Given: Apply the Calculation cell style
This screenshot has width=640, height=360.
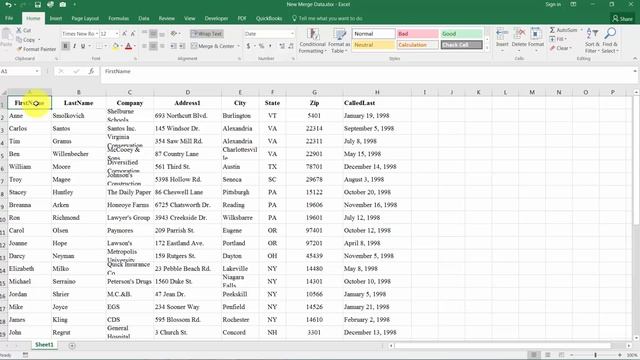Looking at the screenshot, I should point(418,45).
